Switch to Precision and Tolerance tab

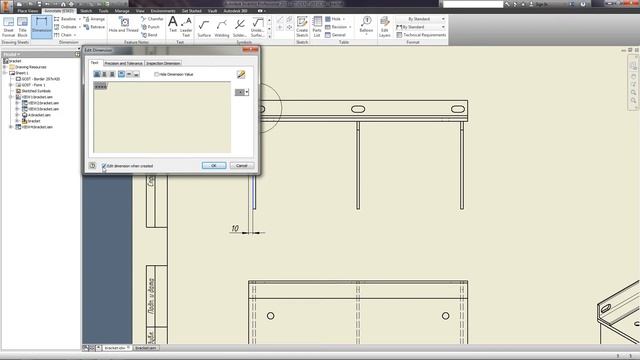coord(123,63)
